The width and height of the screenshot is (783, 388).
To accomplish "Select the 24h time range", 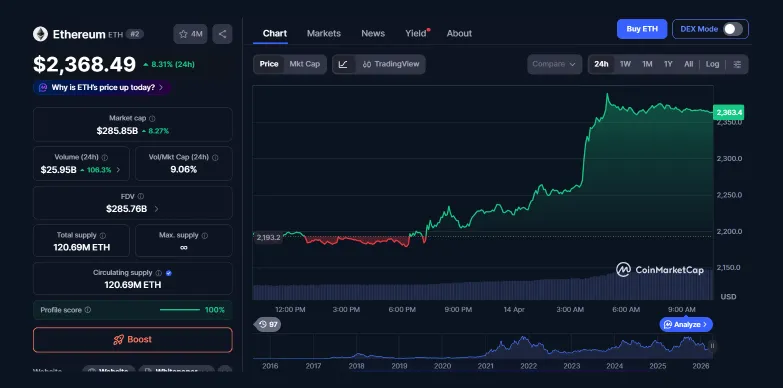I will coord(601,64).
